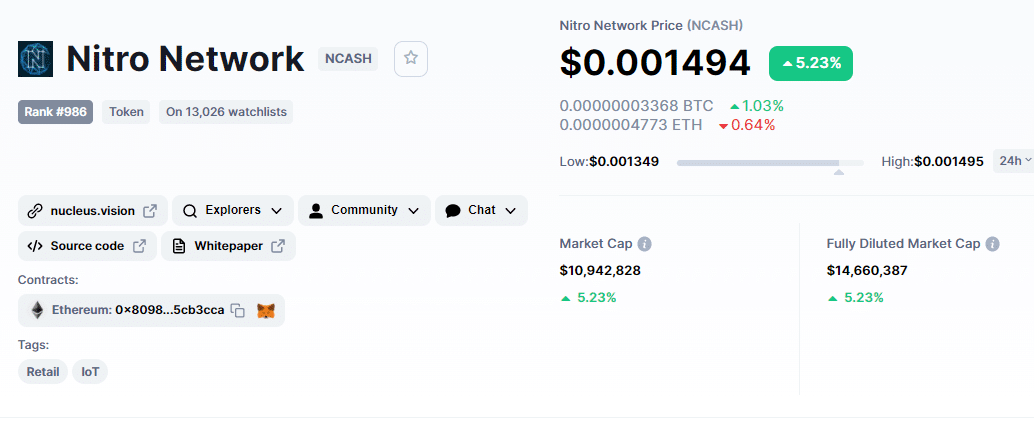The width and height of the screenshot is (1034, 421).
Task: Click the person icon in Community
Action: click(x=317, y=211)
